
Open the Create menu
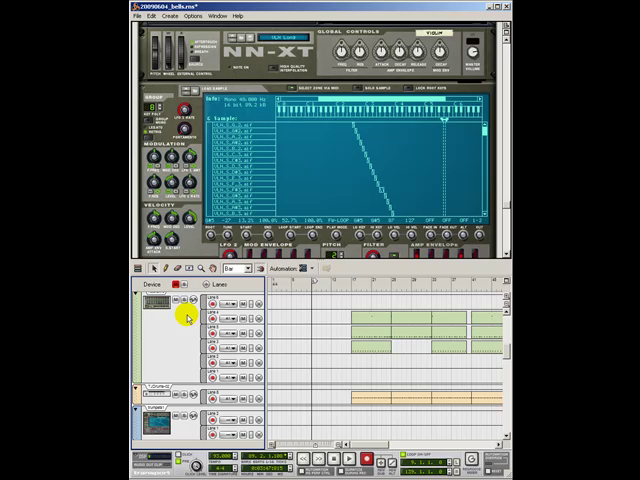coord(170,16)
